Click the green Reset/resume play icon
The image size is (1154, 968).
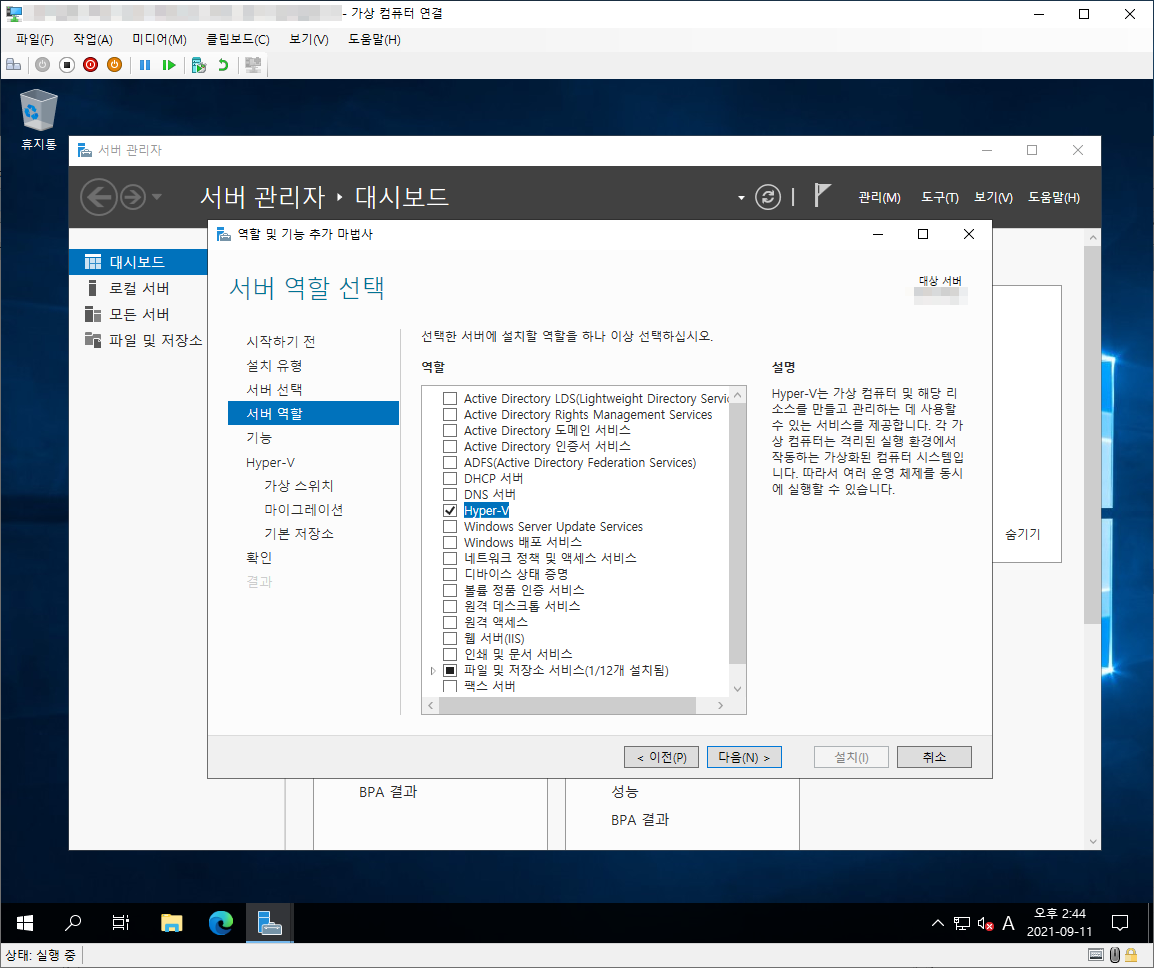pyautogui.click(x=169, y=65)
